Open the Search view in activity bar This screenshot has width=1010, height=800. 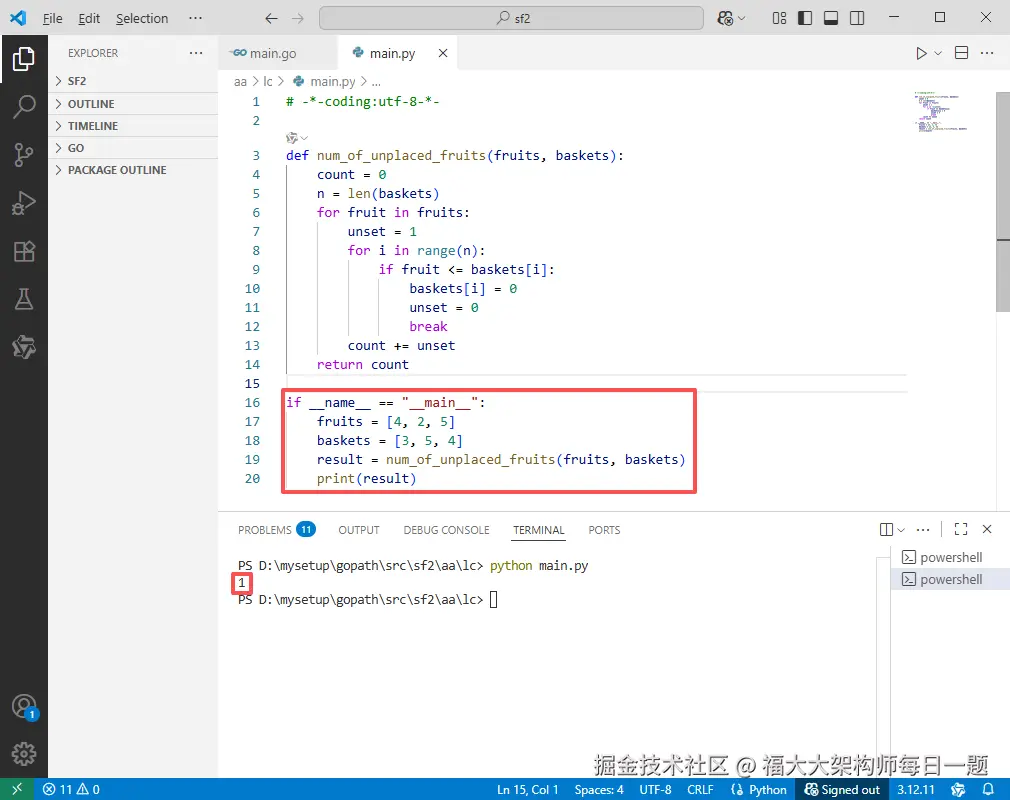pos(24,106)
